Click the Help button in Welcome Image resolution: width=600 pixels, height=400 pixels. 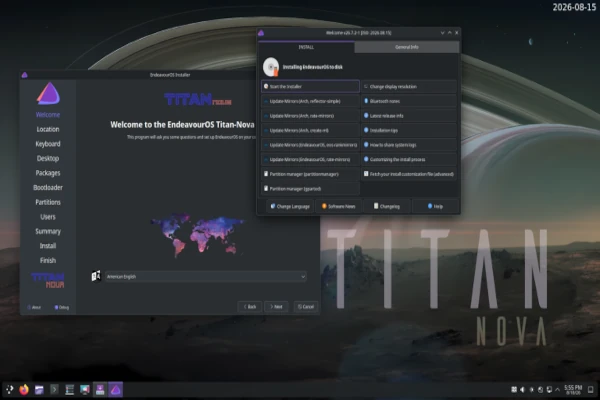pos(435,206)
